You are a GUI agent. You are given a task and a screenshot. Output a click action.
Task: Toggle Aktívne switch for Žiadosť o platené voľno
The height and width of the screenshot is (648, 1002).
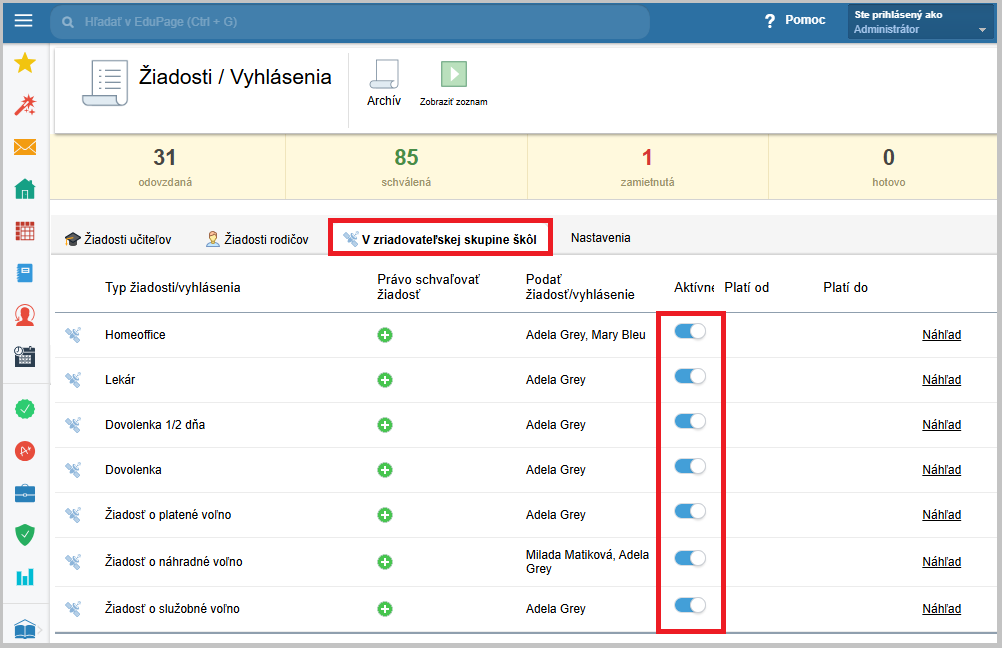[x=690, y=511]
